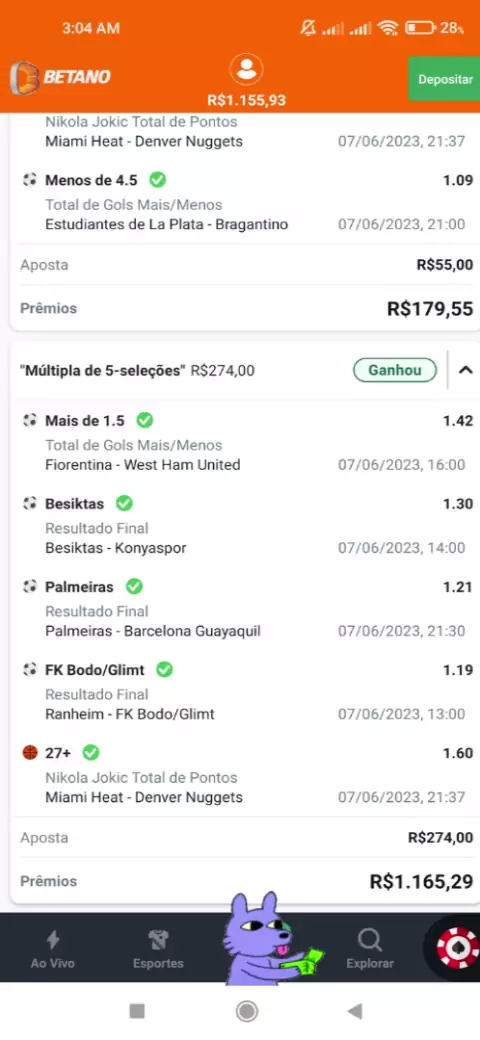Collapse the Múltipla de 5-seleções bet
The height and width of the screenshot is (1040, 480).
pyautogui.click(x=465, y=370)
